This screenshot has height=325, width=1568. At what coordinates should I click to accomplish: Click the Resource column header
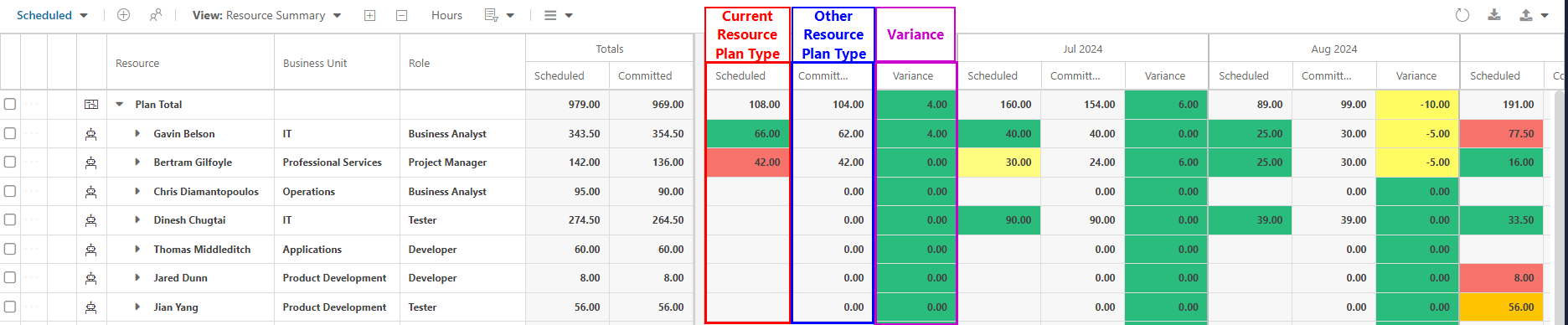(191, 63)
